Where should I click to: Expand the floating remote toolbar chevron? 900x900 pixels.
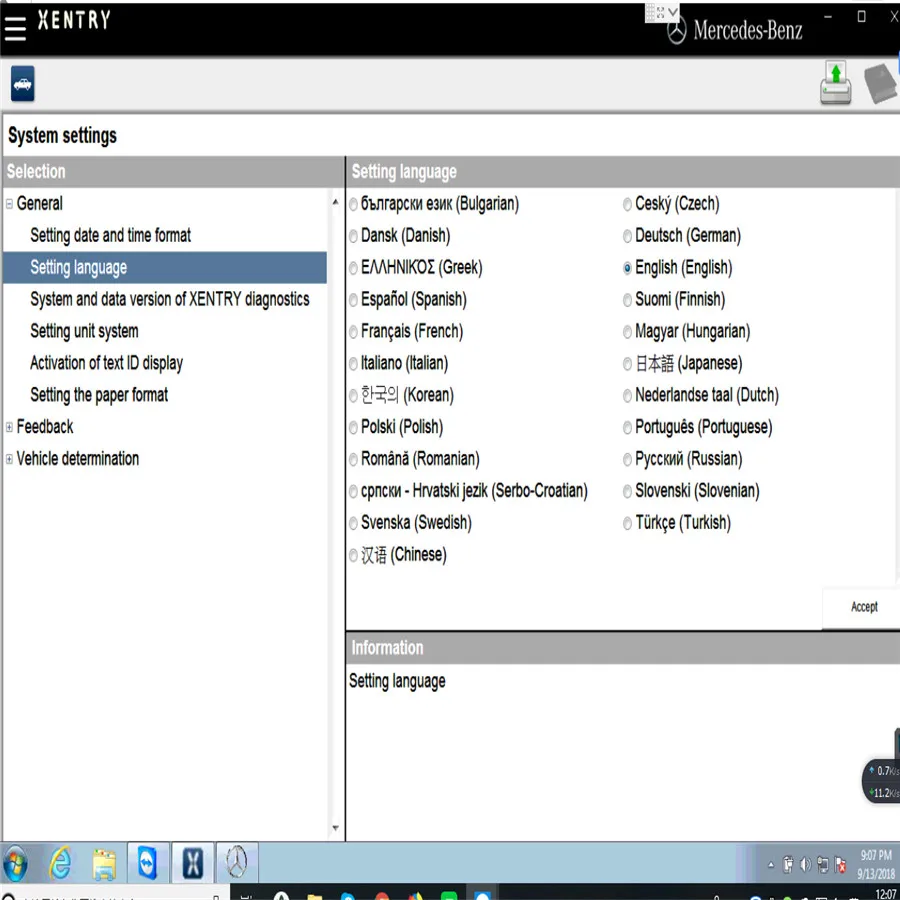click(673, 12)
